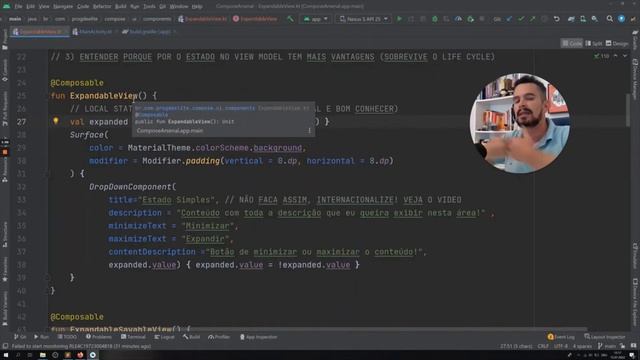Open the Problems tool window
Image resolution: width=640 pixels, height=360 pixels.
[x=99, y=337]
